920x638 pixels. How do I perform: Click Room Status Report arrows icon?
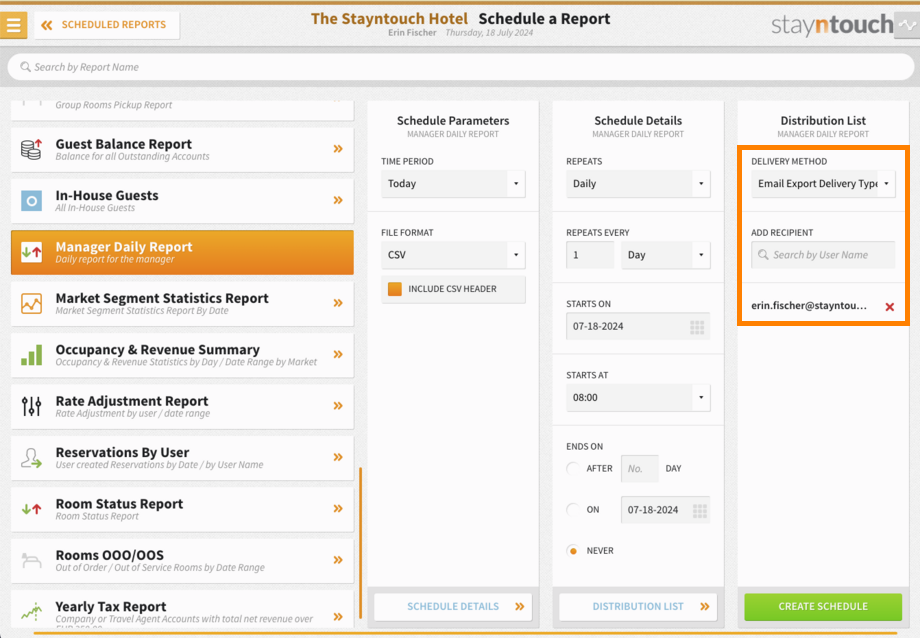point(32,509)
